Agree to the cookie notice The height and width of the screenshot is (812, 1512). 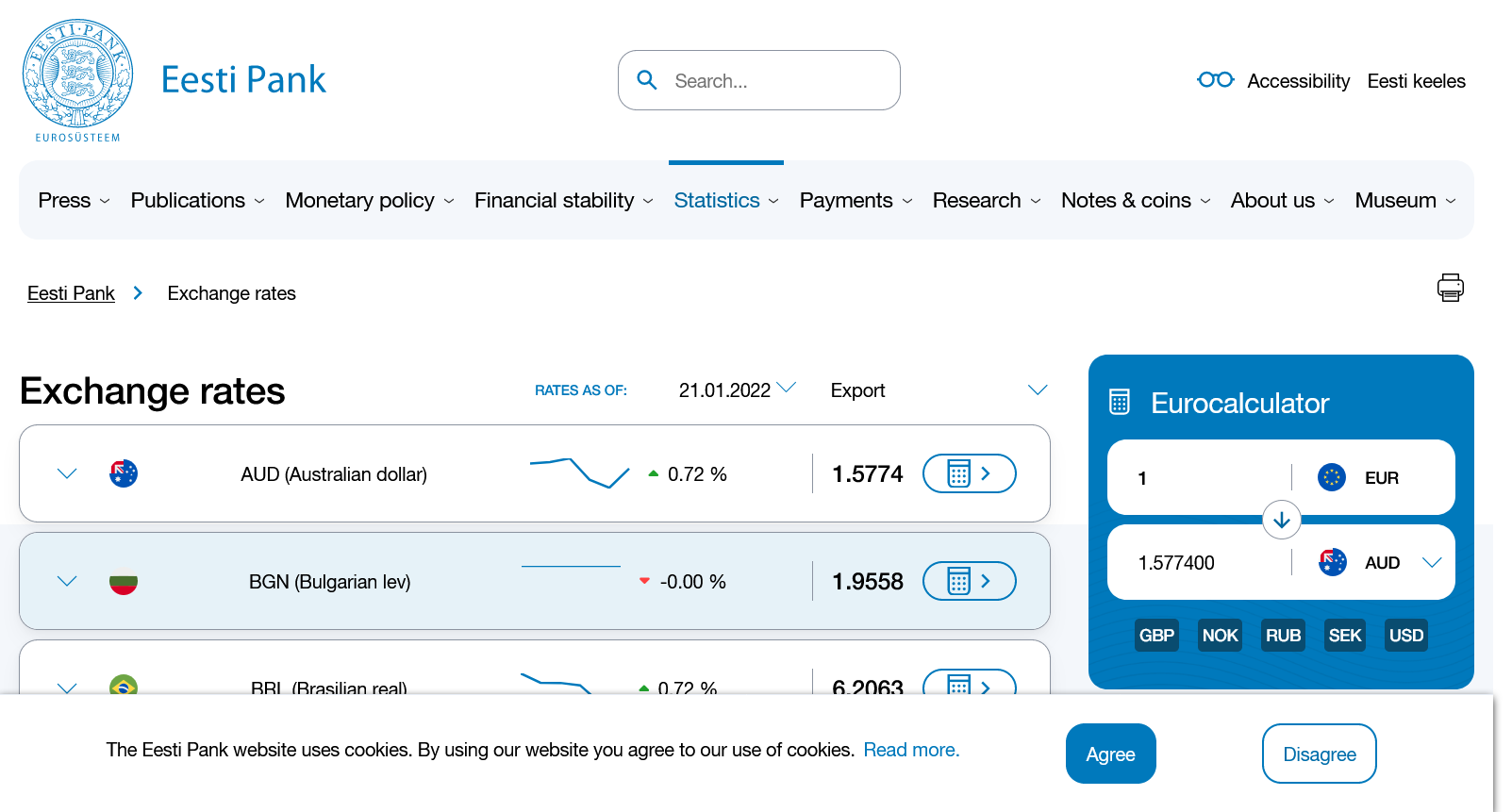coord(1110,754)
